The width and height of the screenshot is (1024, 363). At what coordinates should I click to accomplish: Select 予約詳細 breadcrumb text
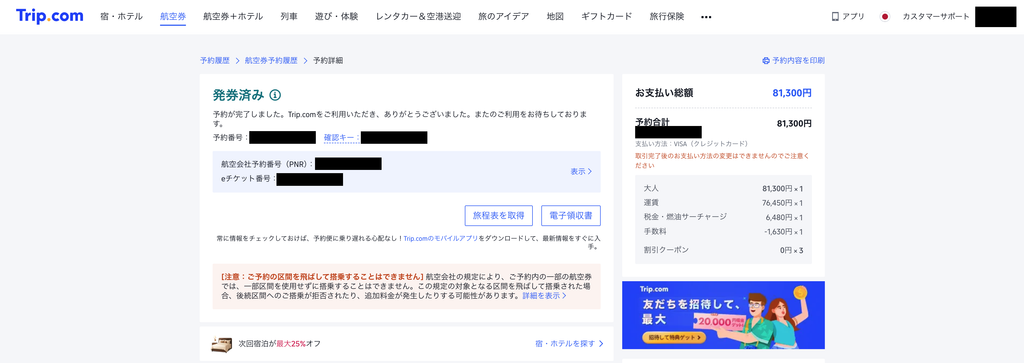coord(328,61)
